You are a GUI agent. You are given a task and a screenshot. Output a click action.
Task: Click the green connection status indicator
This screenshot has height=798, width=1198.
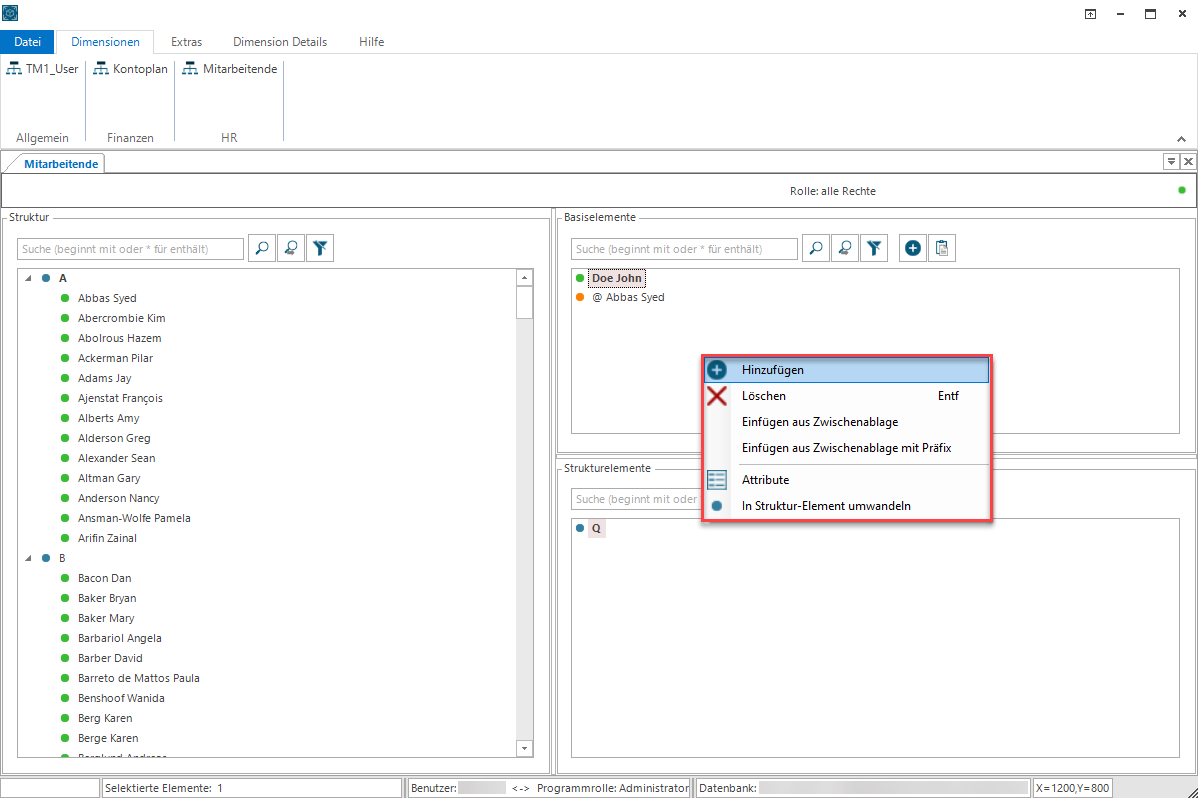click(1182, 190)
